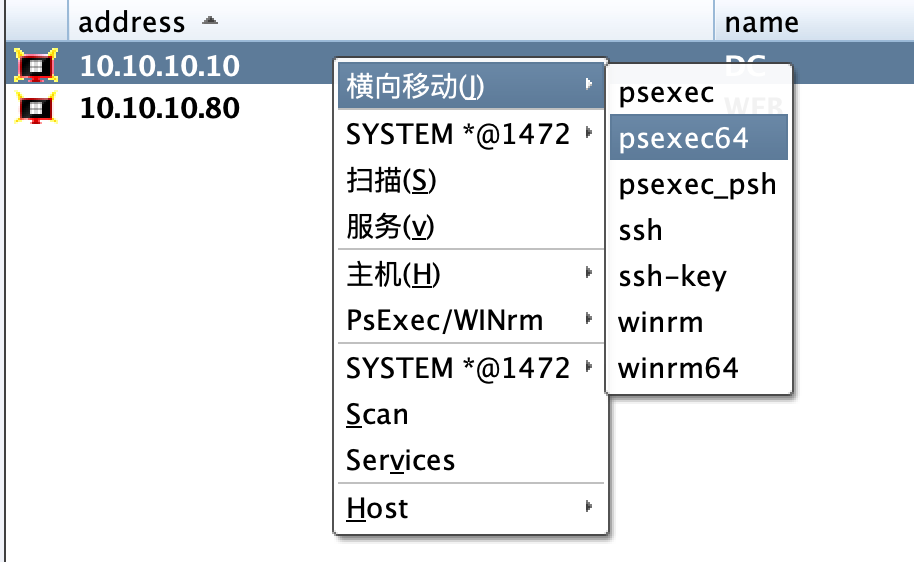
Task: Select the highlighted psexec64 option
Action: (683, 138)
